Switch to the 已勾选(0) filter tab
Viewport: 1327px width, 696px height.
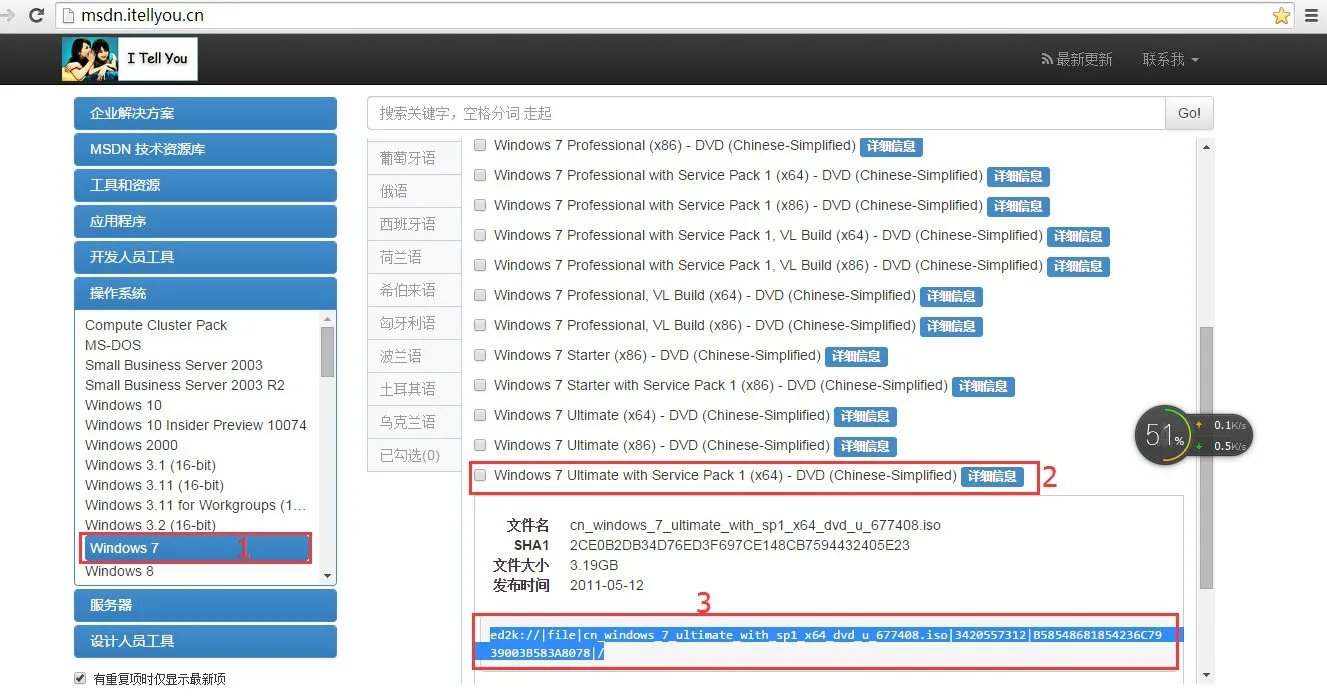(x=414, y=454)
